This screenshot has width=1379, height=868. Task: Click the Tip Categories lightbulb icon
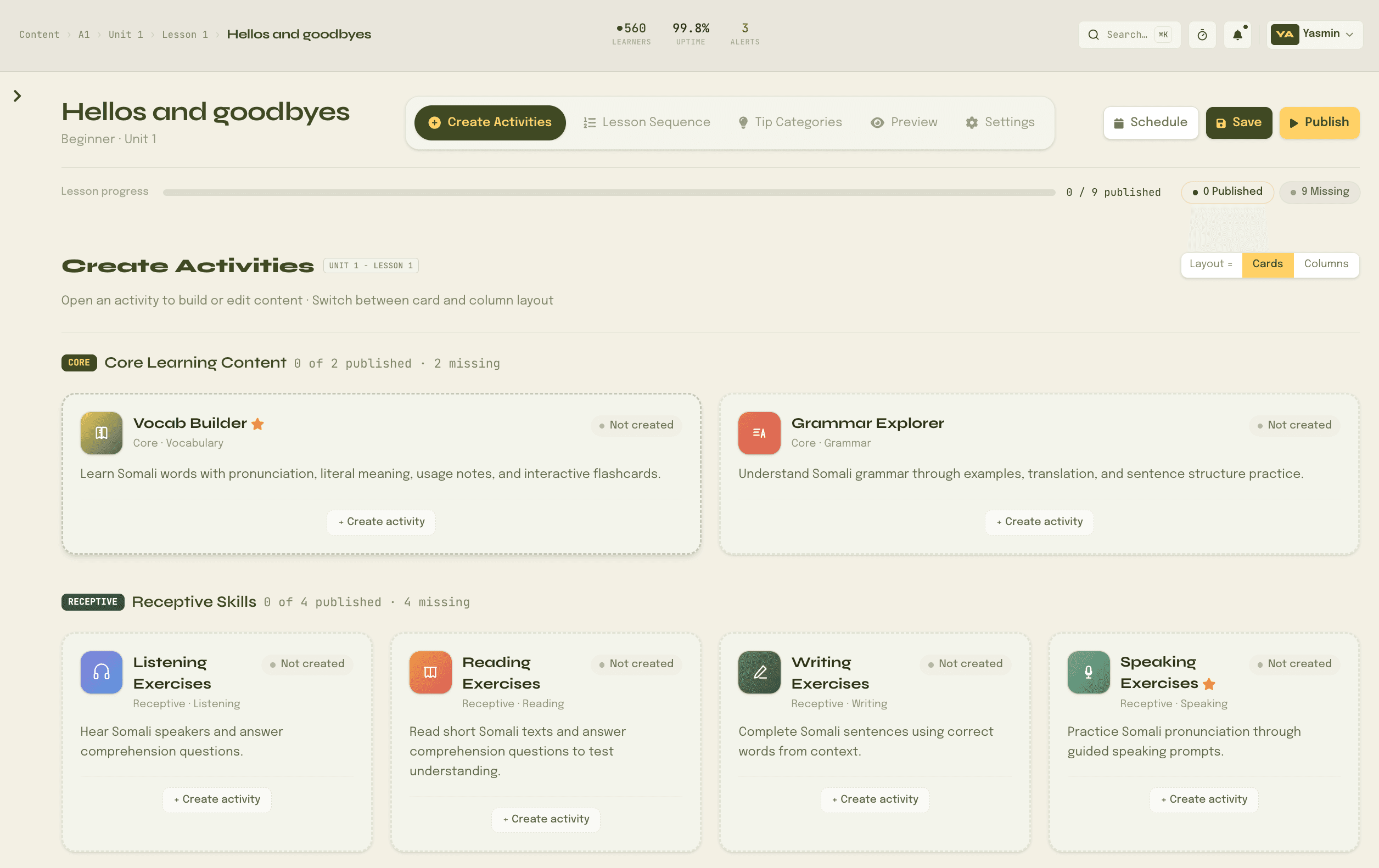click(743, 123)
